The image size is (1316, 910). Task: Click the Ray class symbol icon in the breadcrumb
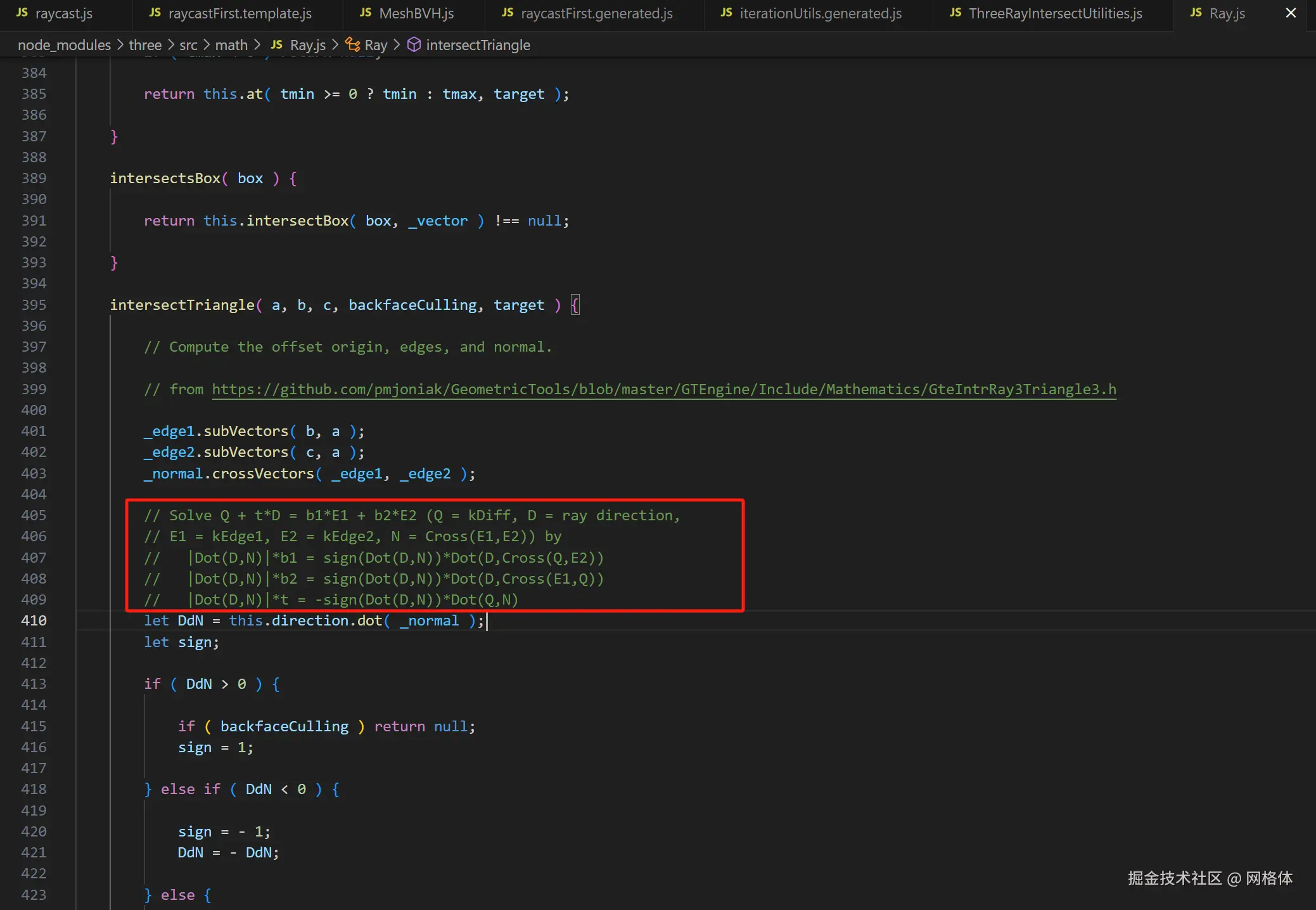352,44
